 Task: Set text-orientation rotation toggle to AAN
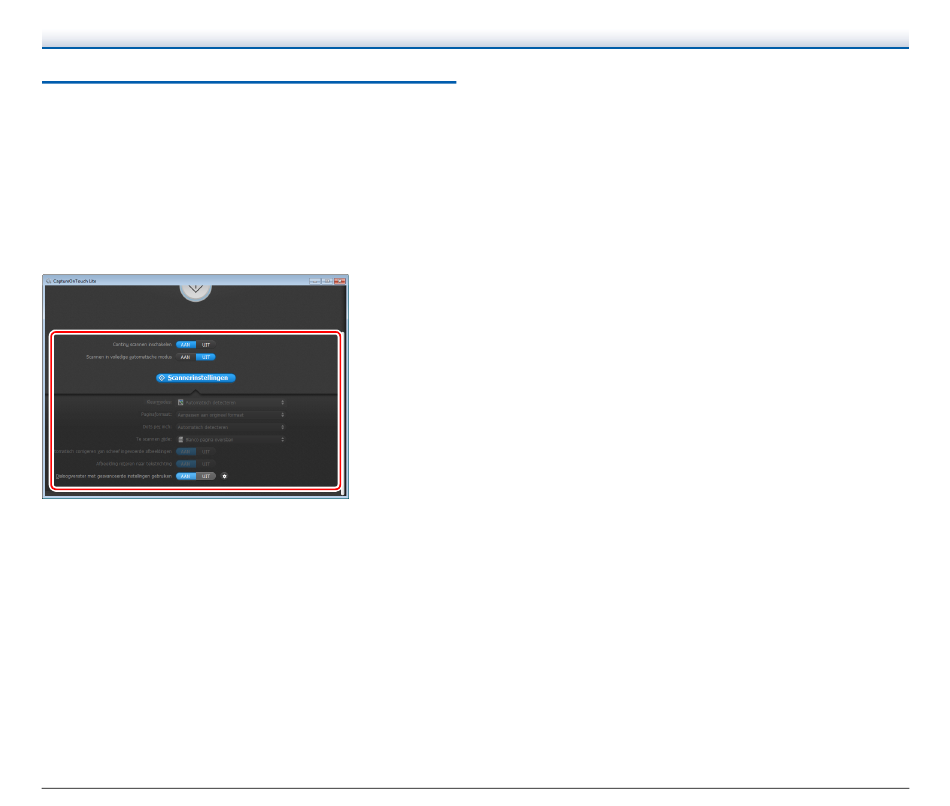[x=185, y=464]
